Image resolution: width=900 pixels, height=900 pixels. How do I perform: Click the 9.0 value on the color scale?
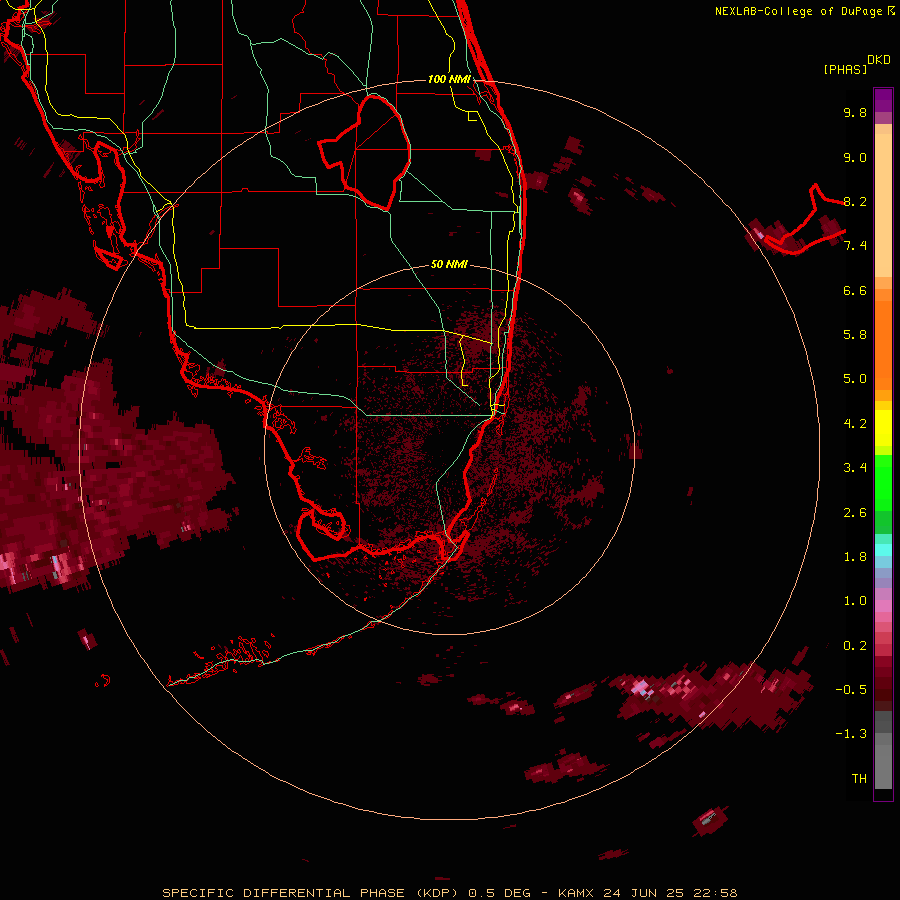click(855, 157)
